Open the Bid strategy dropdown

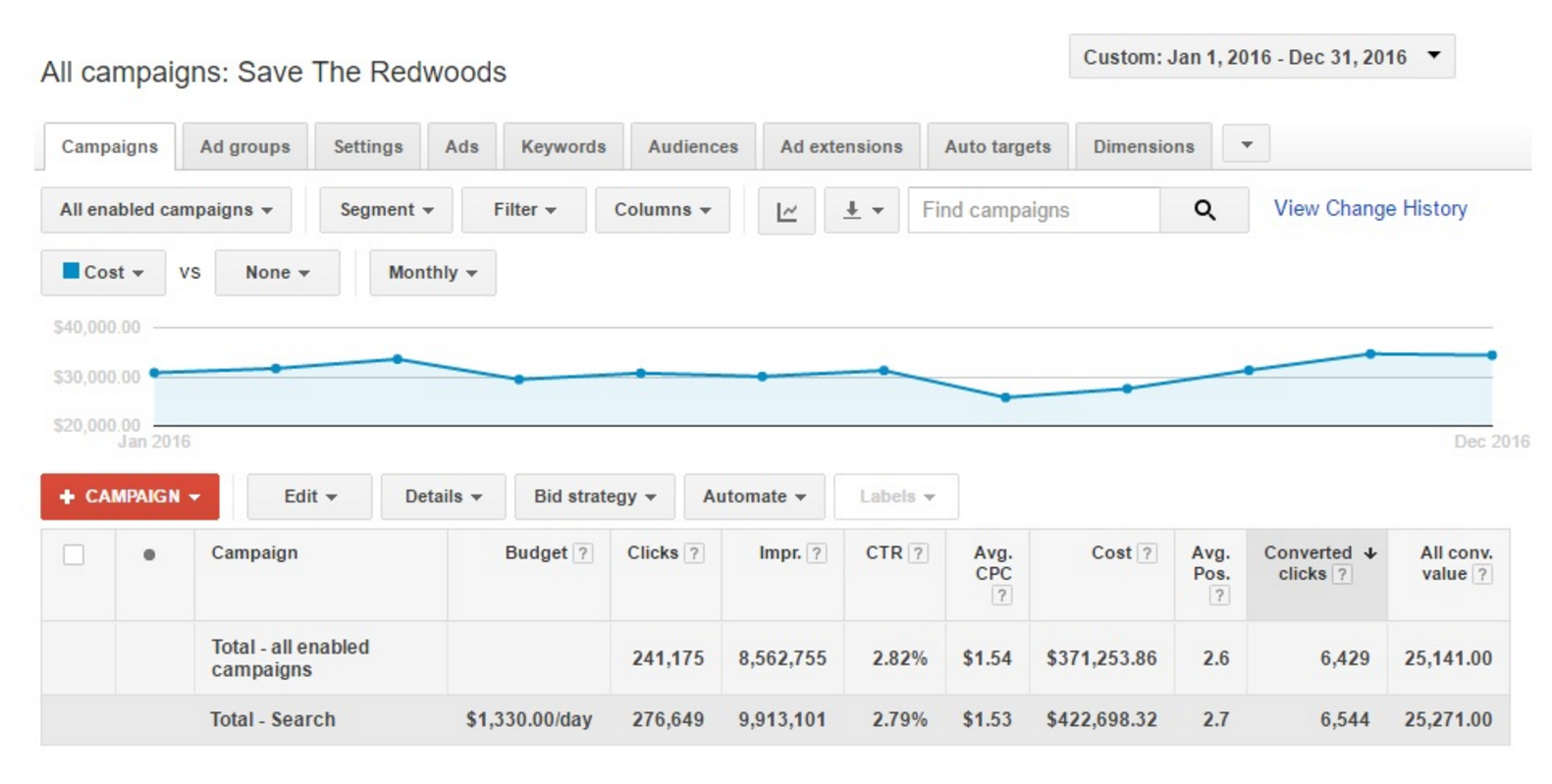click(x=595, y=497)
